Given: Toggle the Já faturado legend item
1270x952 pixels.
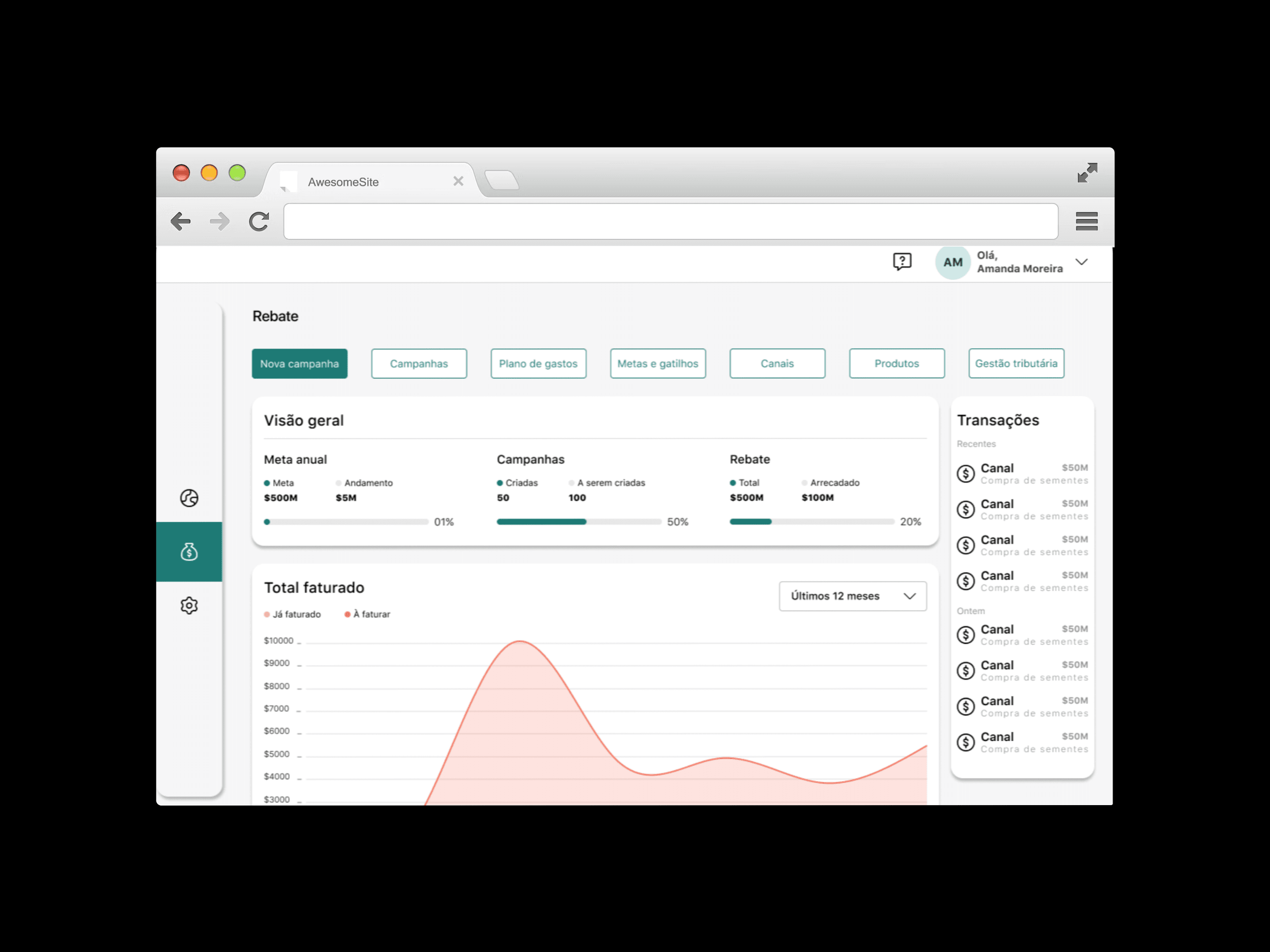Looking at the screenshot, I should coord(293,615).
